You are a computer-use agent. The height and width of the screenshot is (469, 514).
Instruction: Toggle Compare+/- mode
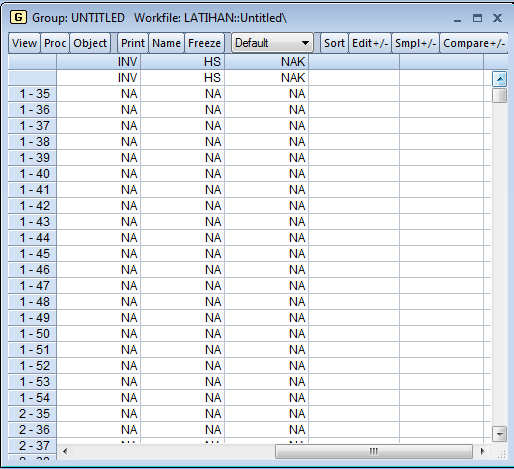tap(474, 43)
